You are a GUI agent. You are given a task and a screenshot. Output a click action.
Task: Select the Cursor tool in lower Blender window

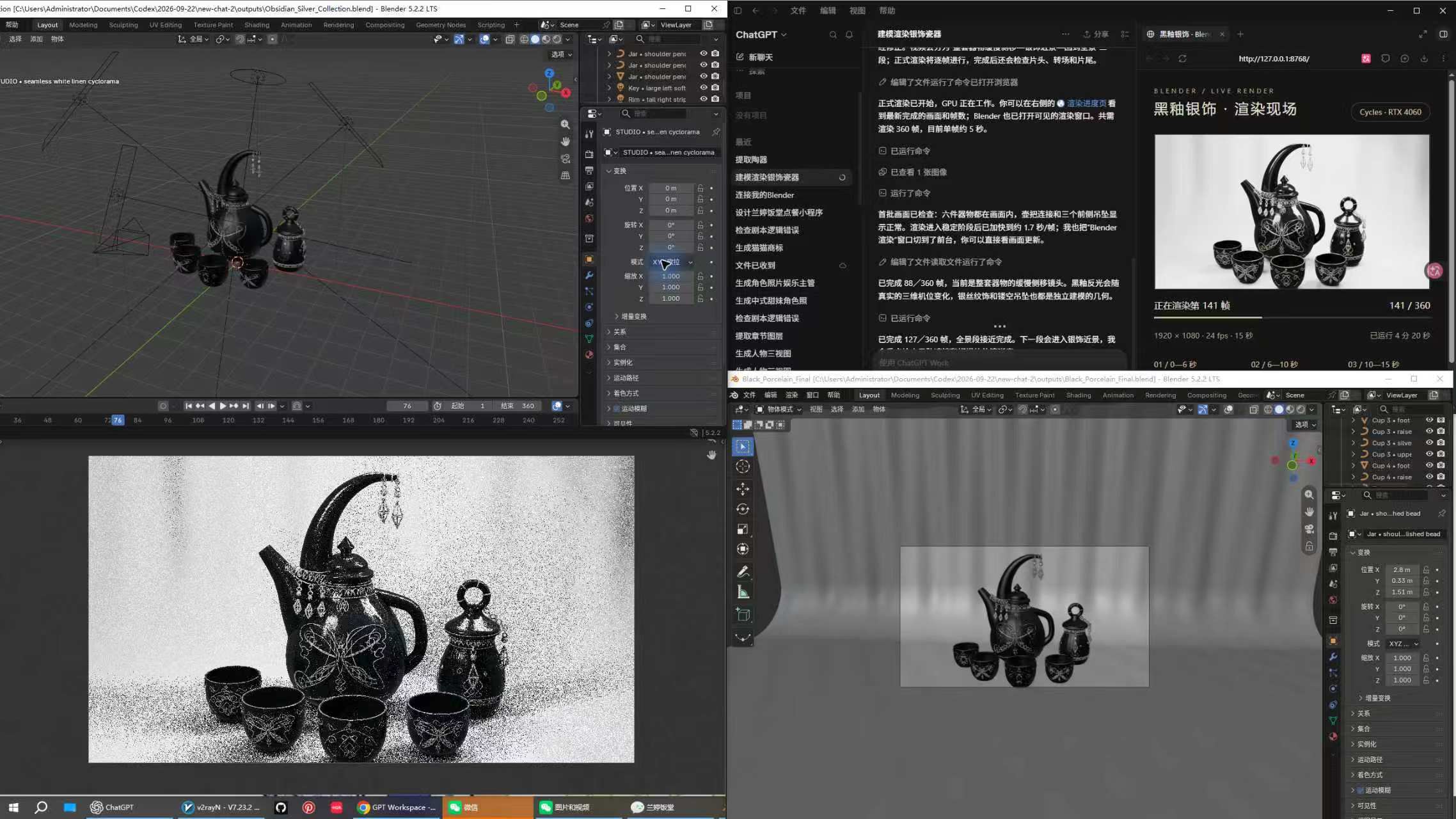pyautogui.click(x=743, y=466)
